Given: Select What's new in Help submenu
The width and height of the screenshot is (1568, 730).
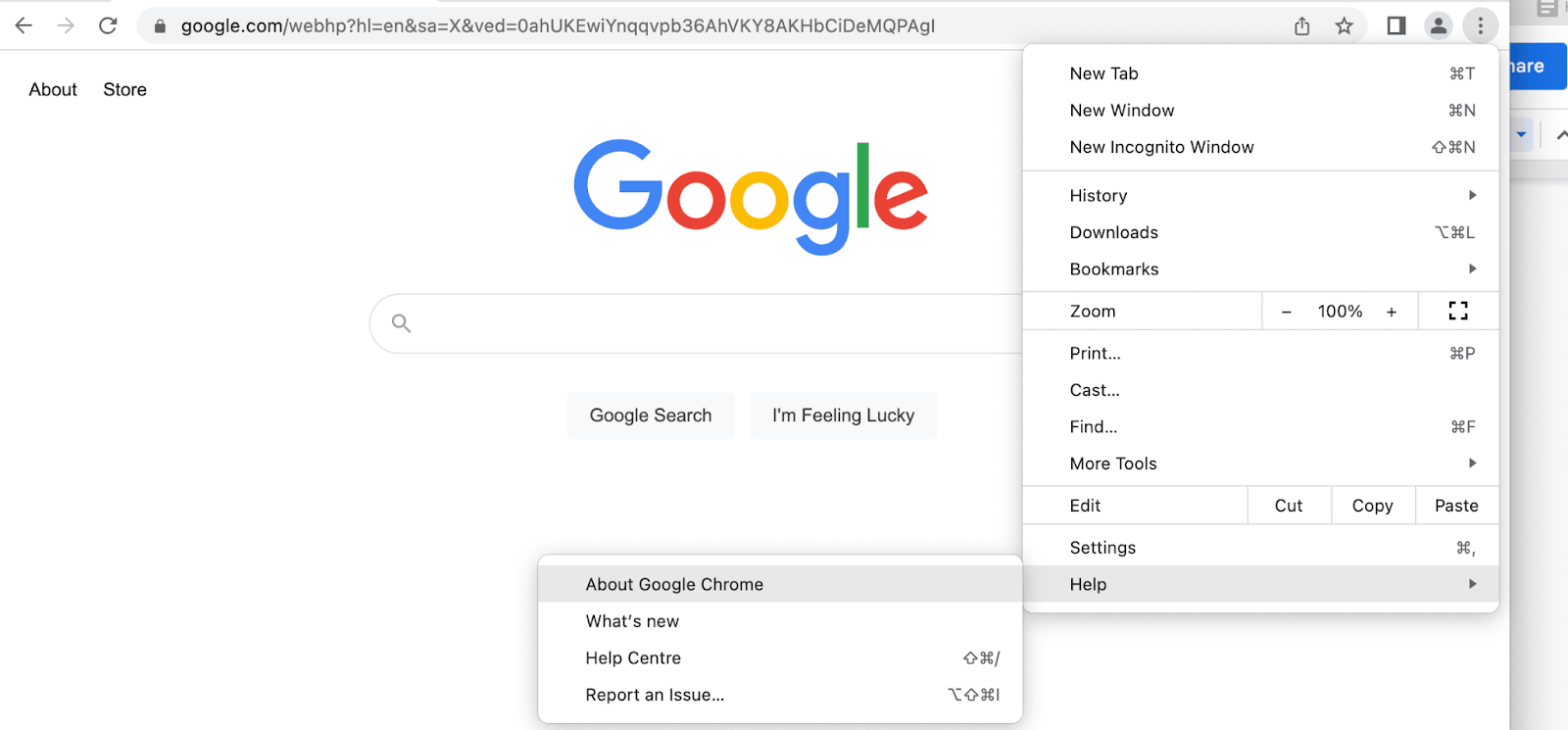Looking at the screenshot, I should coord(780,621).
